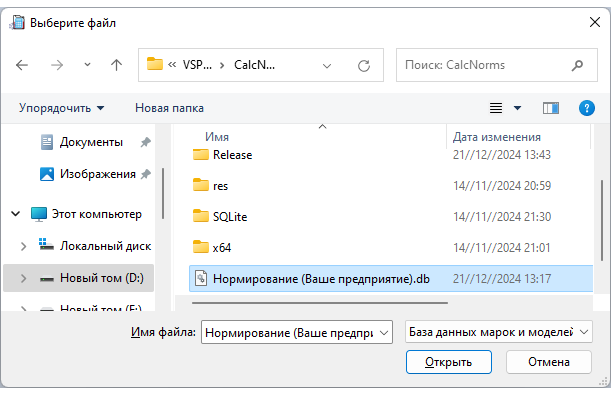Select the Изображения pictures icon
611x400 pixels.
tap(46, 174)
